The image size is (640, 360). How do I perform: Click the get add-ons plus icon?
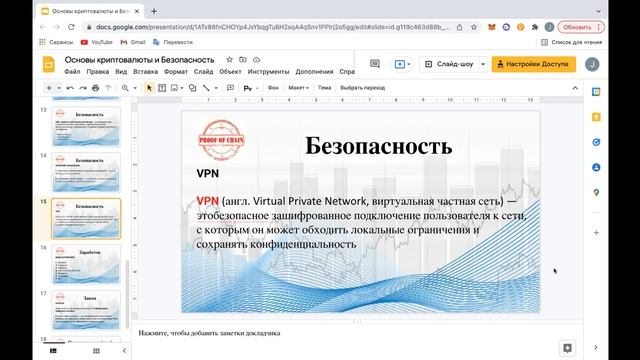[x=596, y=233]
